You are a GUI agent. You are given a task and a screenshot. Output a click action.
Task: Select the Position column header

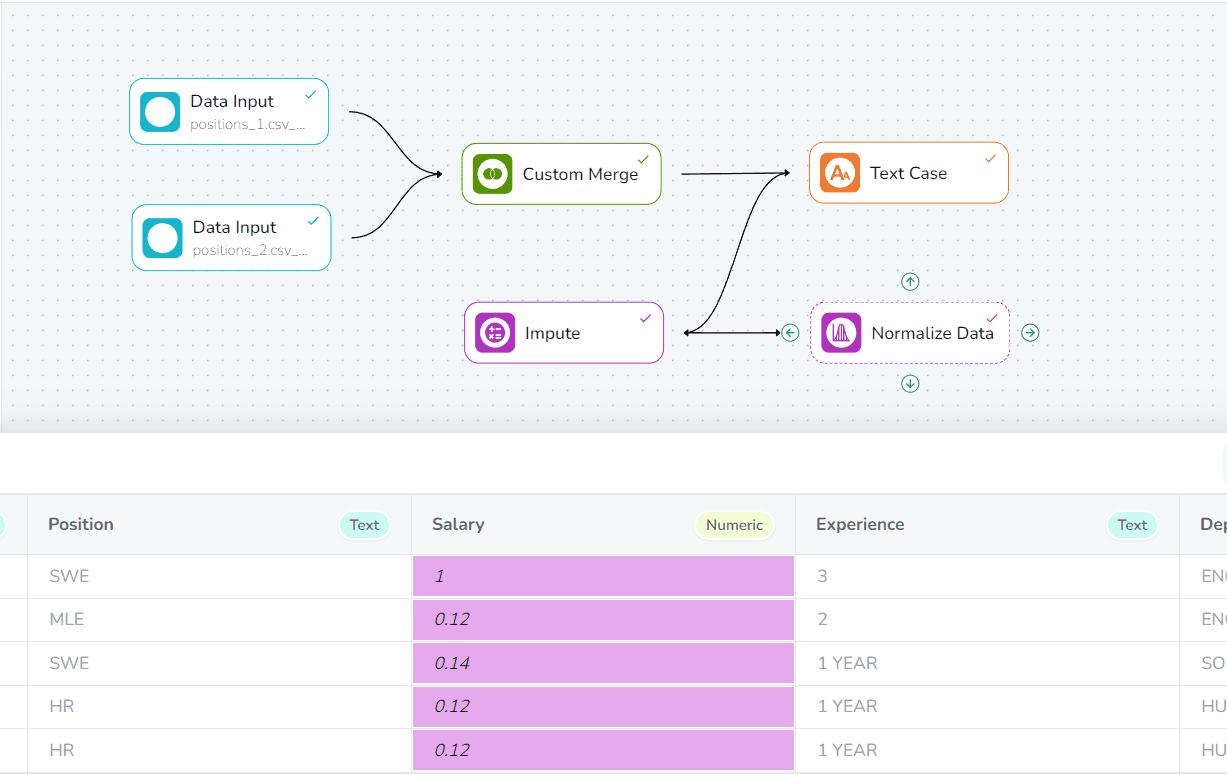point(80,524)
